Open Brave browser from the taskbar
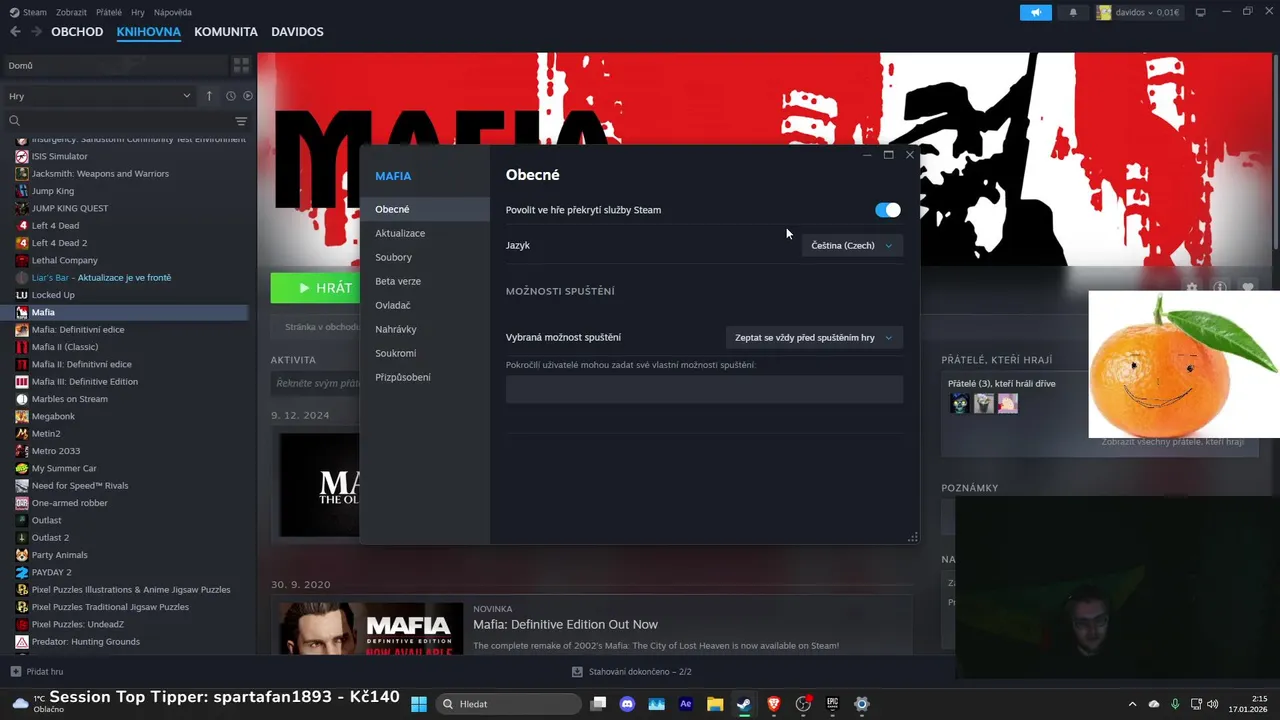Screen dimensions: 1280x720 pos(773,704)
